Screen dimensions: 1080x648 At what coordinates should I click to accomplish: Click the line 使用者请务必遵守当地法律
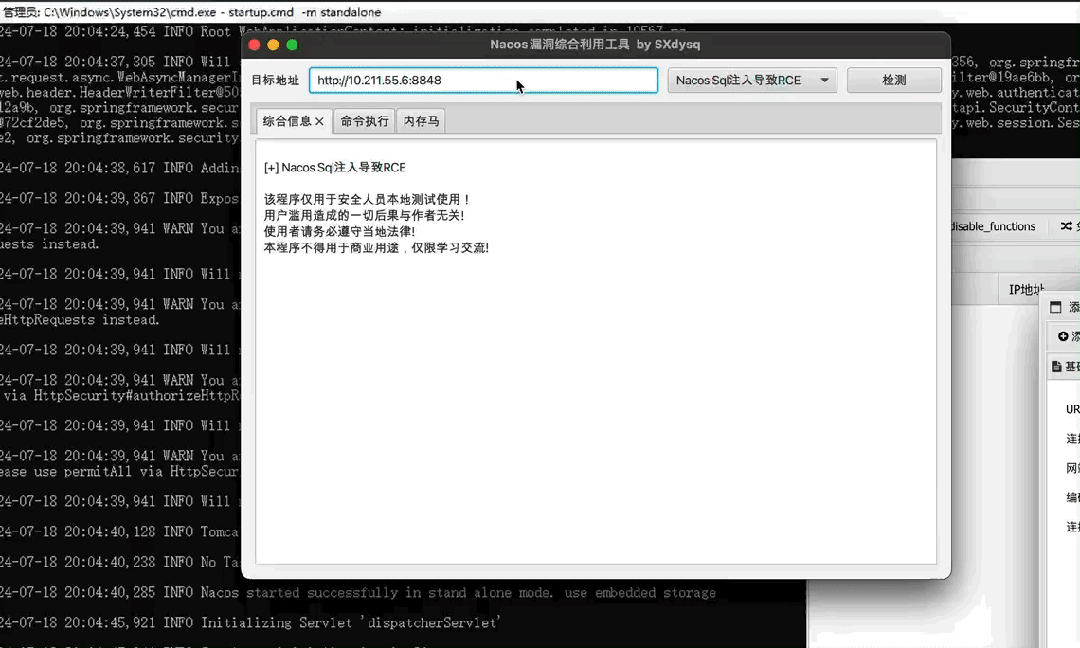click(x=340, y=231)
